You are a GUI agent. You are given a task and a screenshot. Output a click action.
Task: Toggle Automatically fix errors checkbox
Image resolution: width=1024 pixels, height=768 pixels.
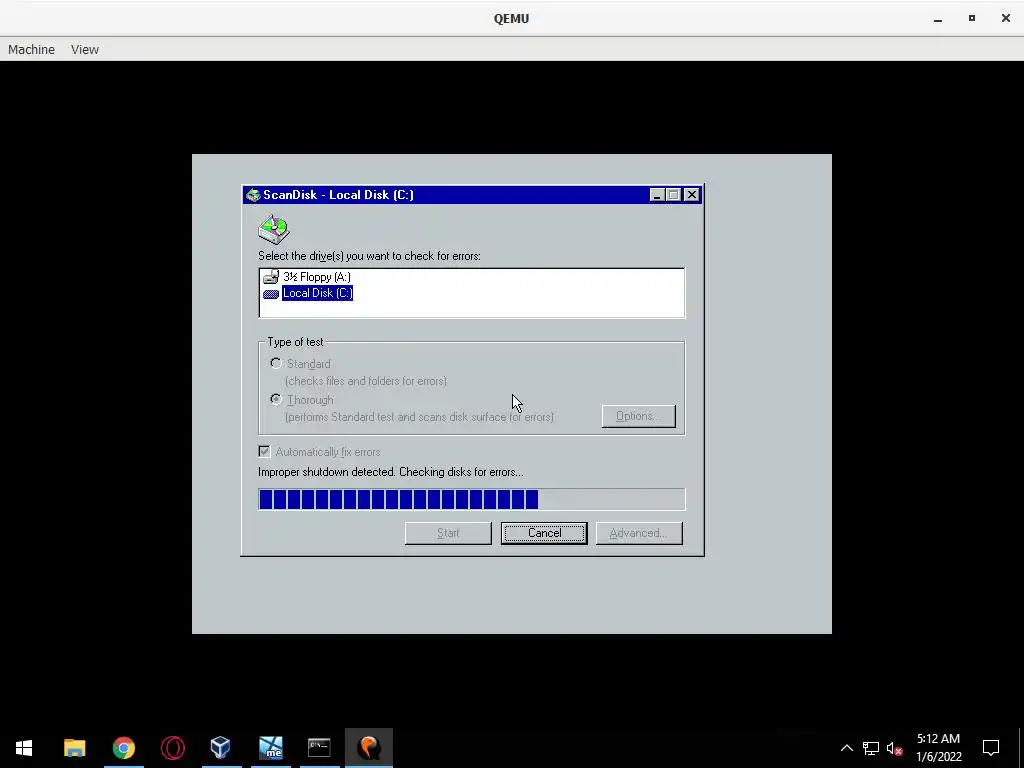coord(264,451)
